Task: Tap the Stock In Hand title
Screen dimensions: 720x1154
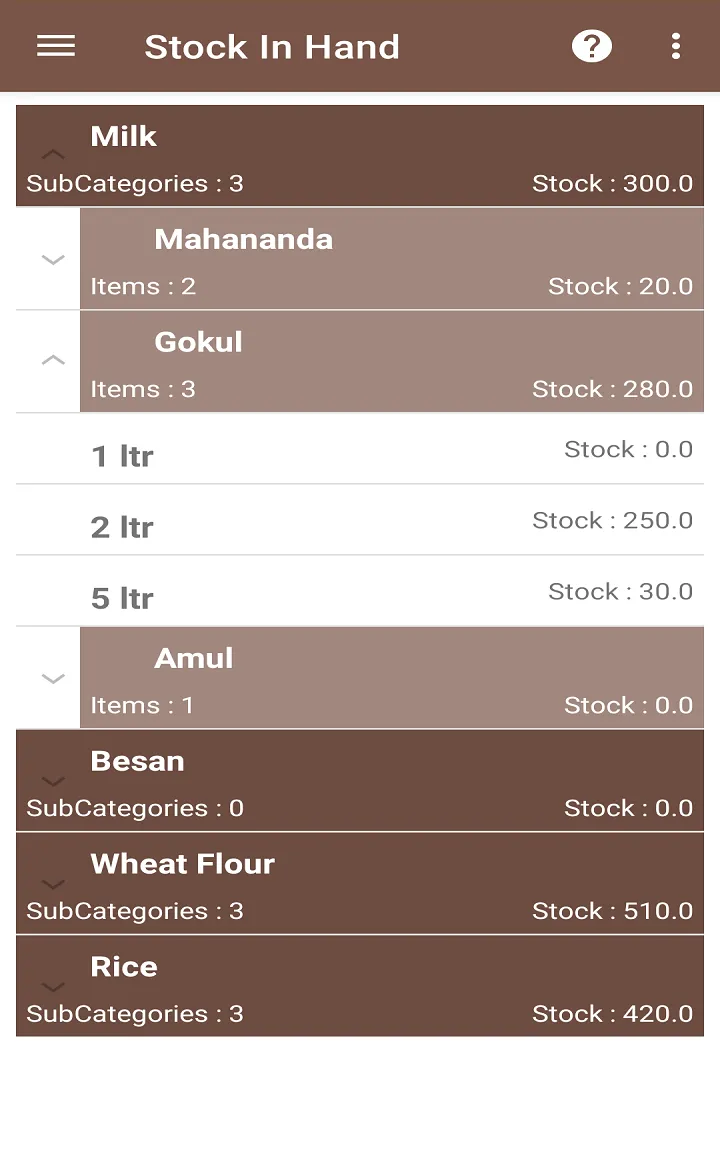Action: tap(272, 47)
